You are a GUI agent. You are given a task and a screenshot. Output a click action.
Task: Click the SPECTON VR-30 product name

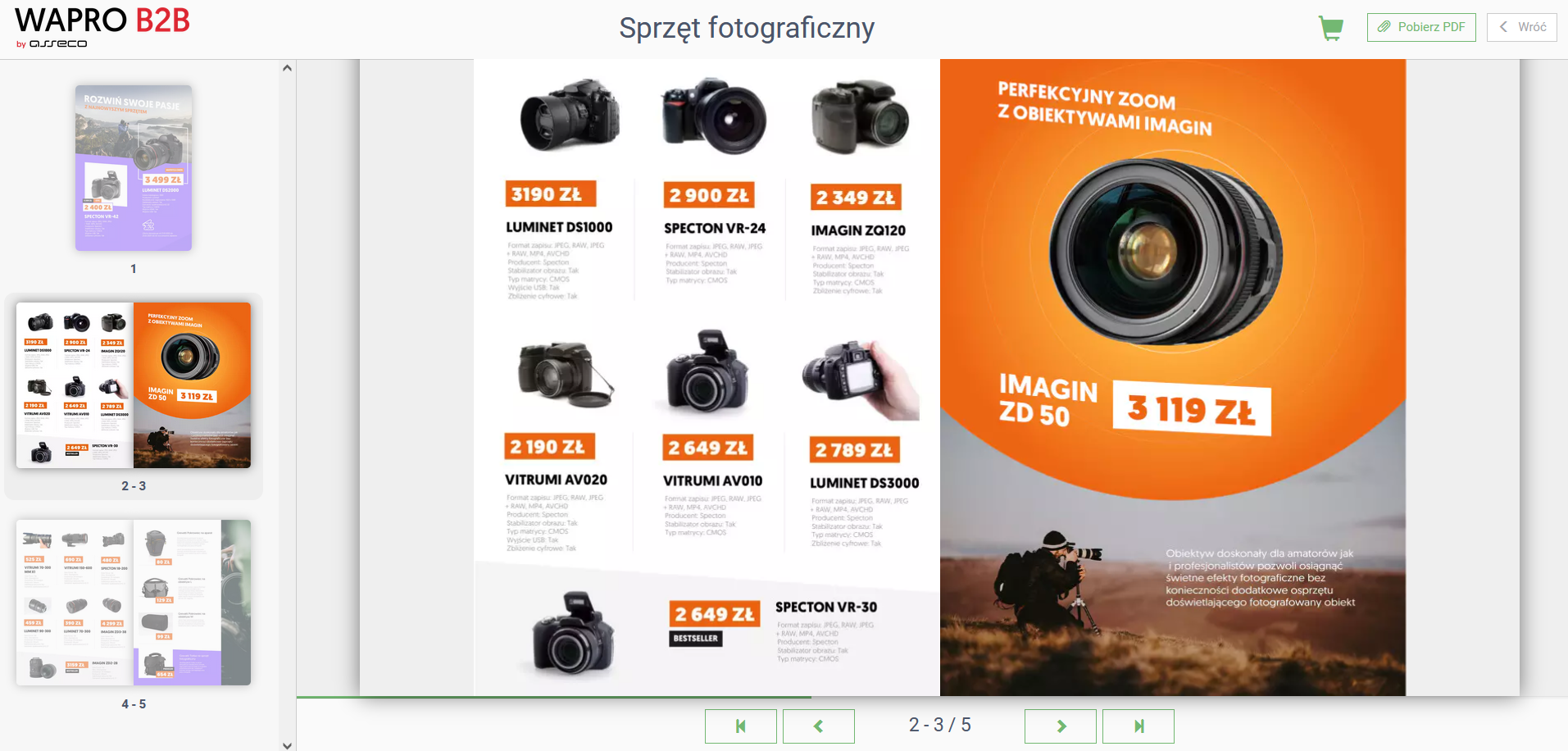[826, 608]
